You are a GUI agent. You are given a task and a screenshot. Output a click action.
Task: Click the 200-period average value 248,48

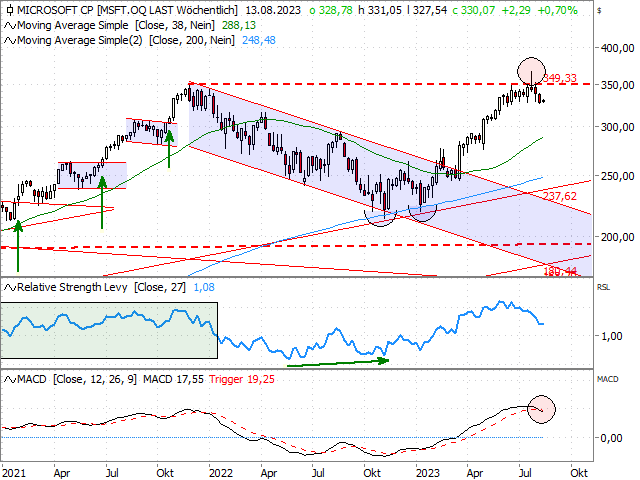coord(259,40)
